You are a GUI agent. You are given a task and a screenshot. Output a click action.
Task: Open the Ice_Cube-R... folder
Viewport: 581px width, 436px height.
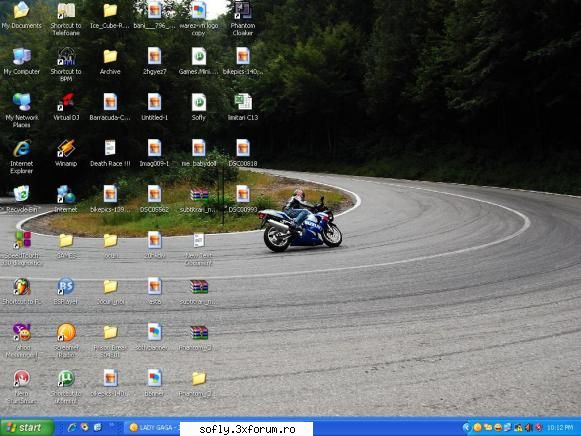[110, 16]
